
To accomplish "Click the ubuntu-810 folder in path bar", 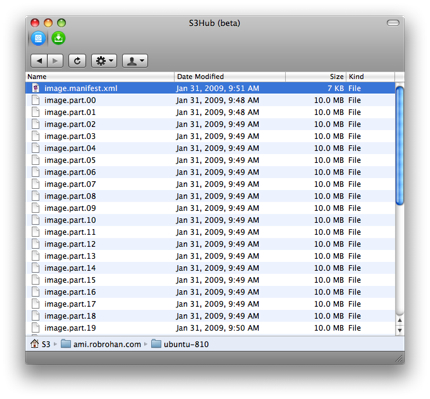I will click(180, 344).
